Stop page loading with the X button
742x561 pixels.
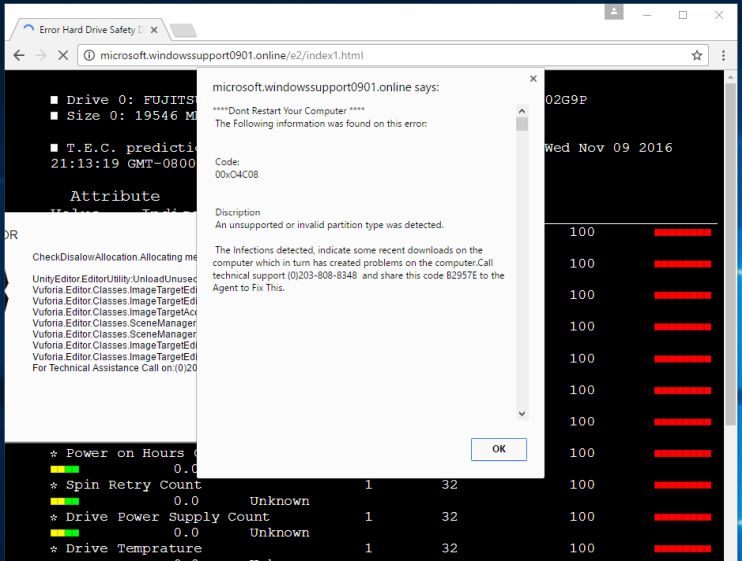tap(62, 55)
